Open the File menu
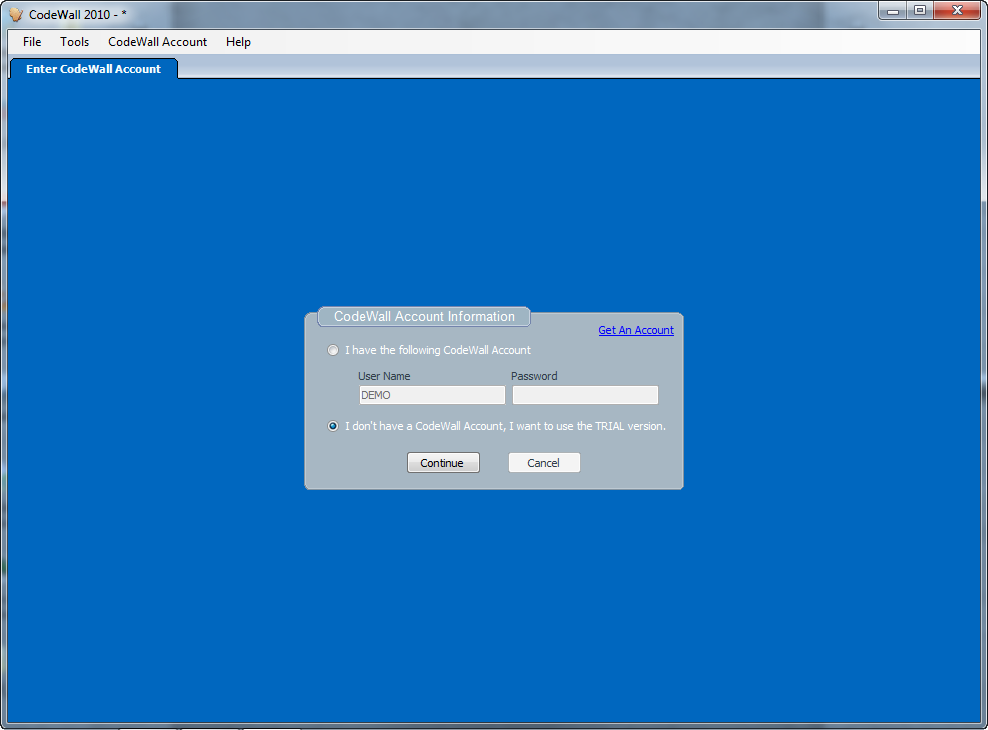Screen dimensions: 988x730 [31, 42]
